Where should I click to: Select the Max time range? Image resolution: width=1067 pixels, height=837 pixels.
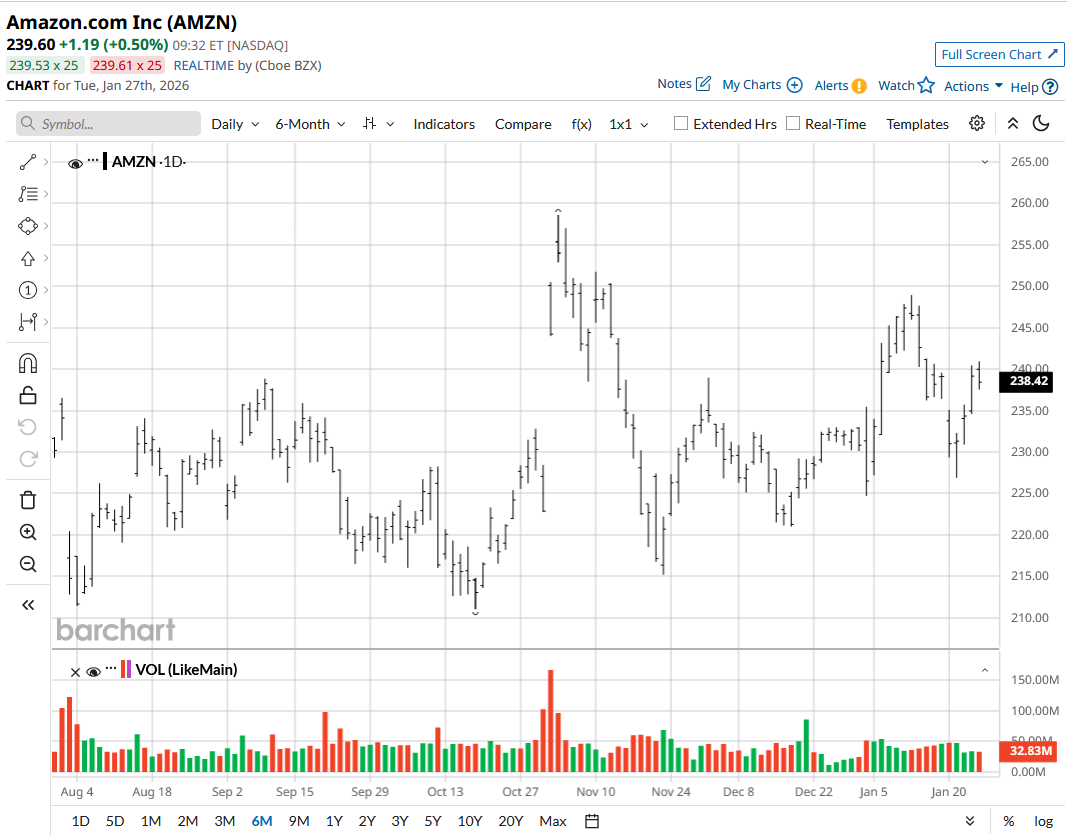tap(553, 821)
